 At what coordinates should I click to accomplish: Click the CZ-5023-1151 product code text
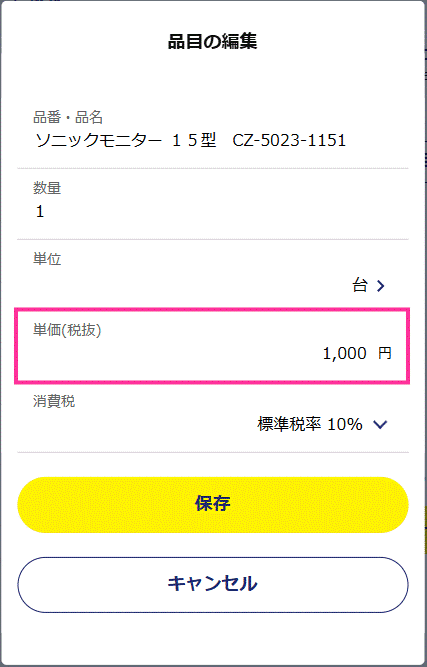[x=289, y=140]
